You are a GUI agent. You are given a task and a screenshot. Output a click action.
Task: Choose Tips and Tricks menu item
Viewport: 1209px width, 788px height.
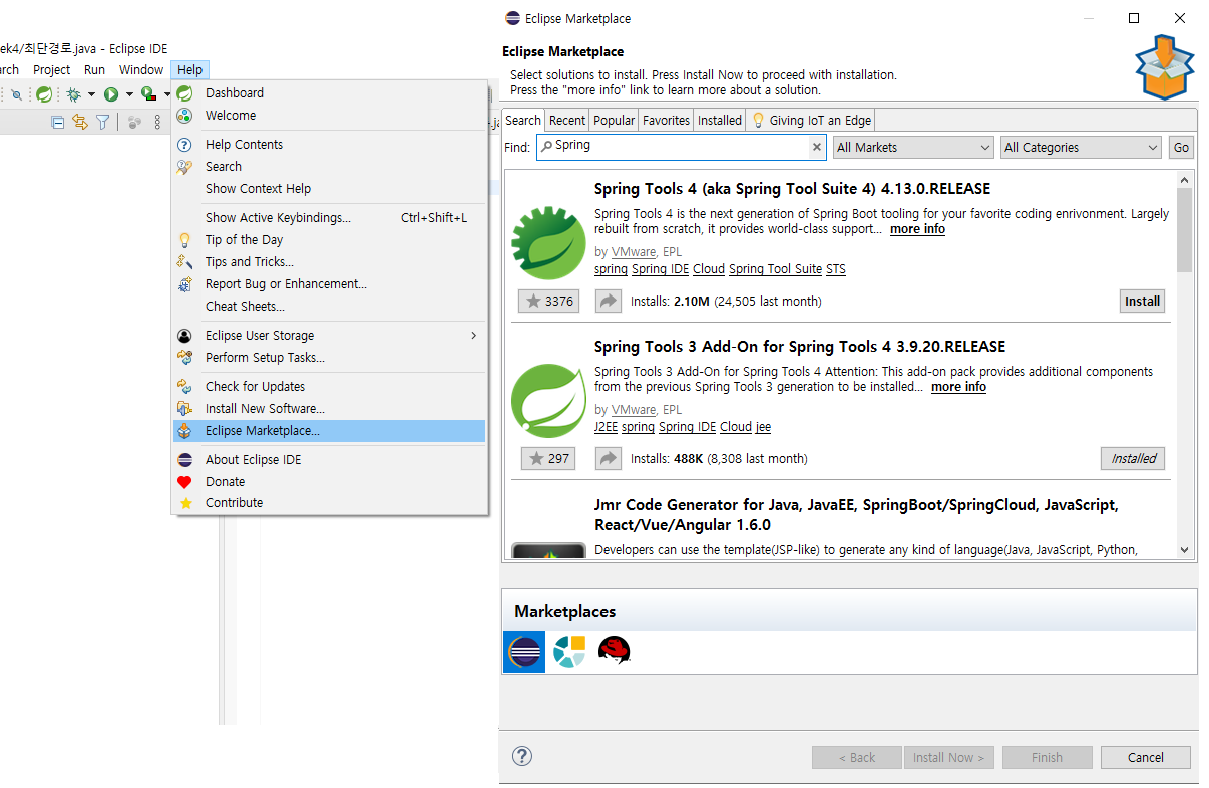(328, 262)
